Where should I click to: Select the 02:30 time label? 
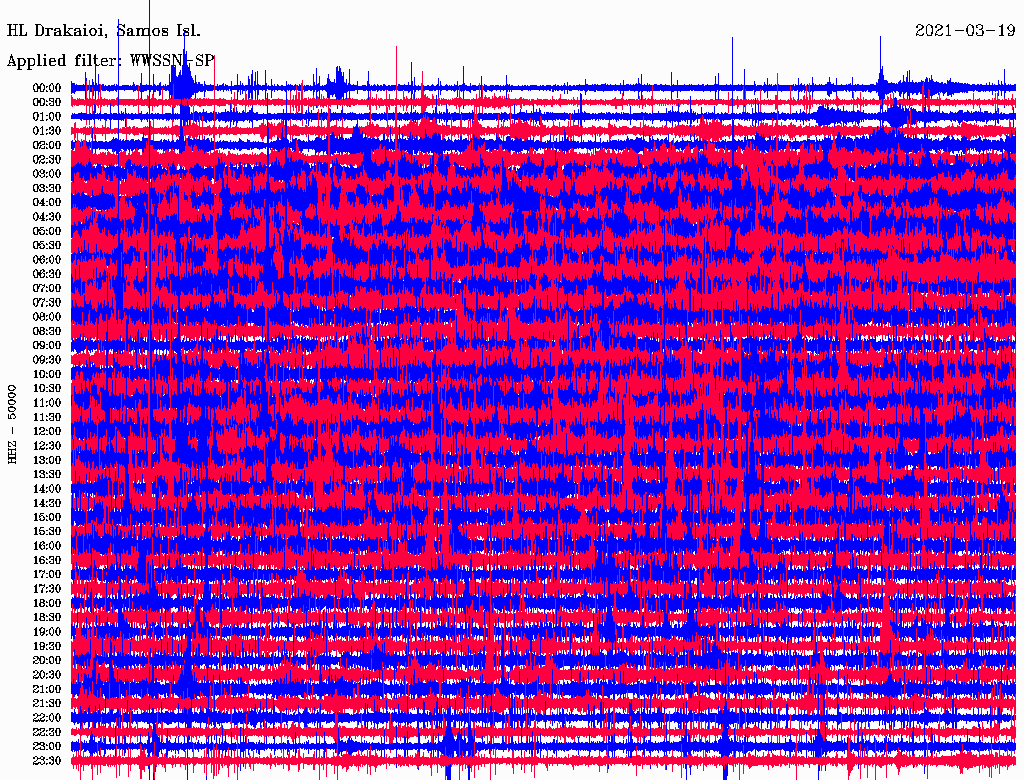coord(47,159)
